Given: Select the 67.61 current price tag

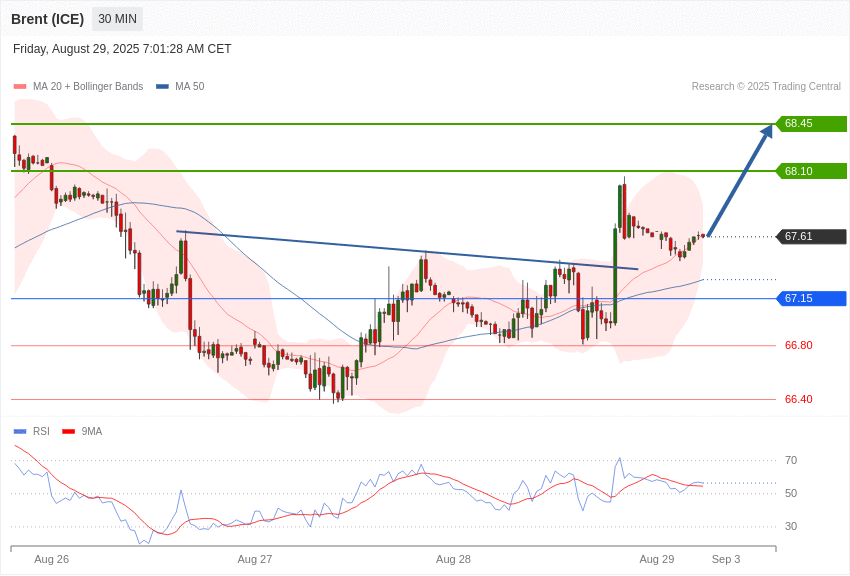Looking at the screenshot, I should tap(811, 236).
